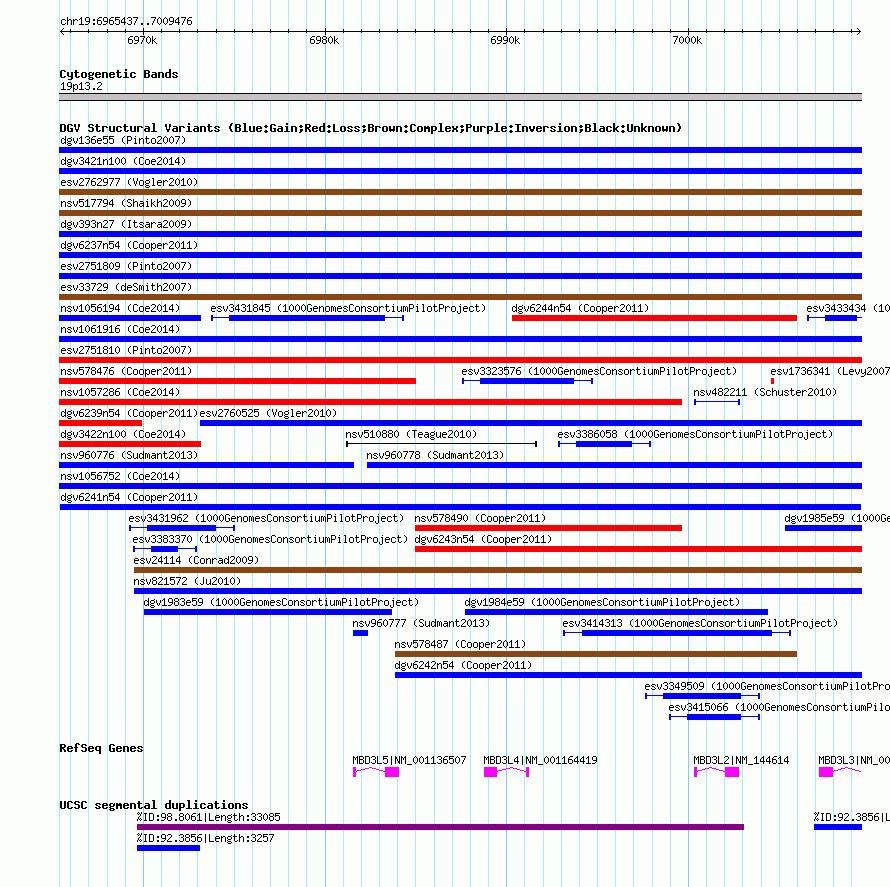Click Cytogenetic Bands track title
This screenshot has width=890, height=887.
(x=119, y=74)
